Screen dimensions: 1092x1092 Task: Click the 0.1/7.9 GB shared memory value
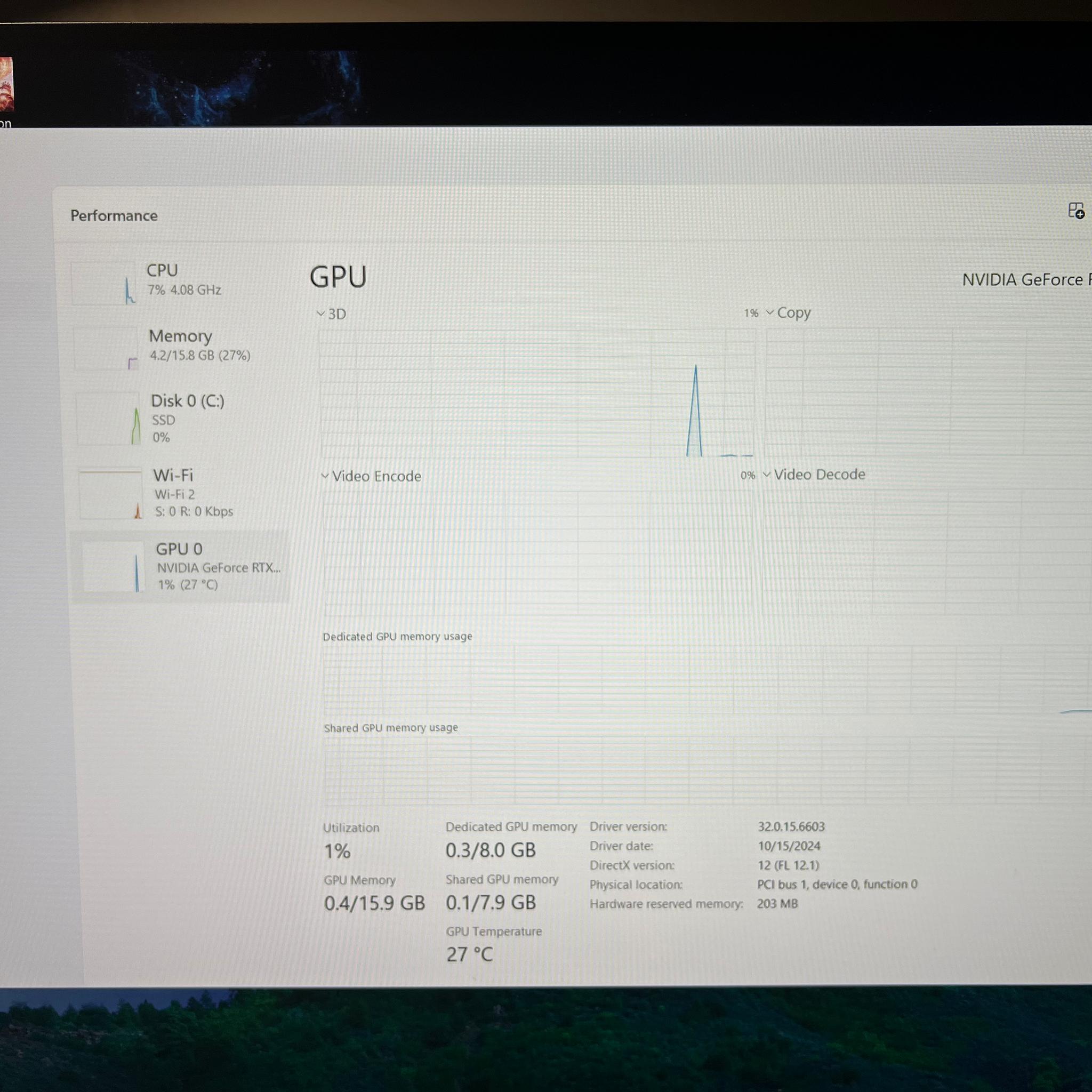[491, 902]
